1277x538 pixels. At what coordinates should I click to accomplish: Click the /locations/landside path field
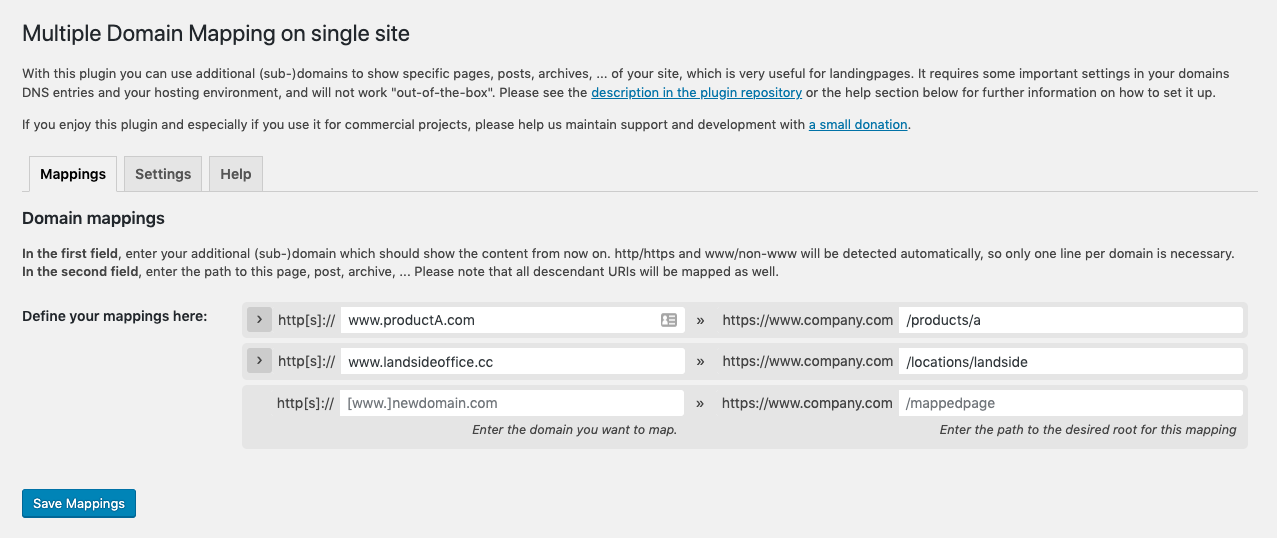pos(1070,362)
